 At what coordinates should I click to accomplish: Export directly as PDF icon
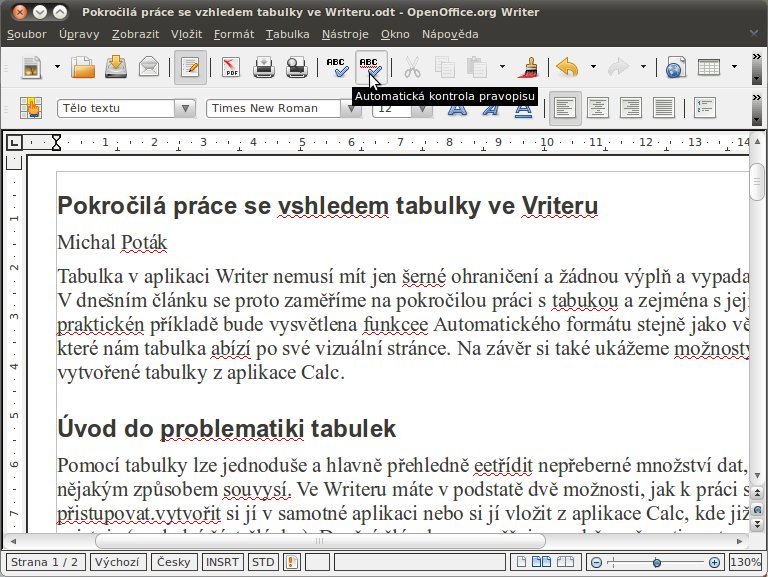click(x=231, y=67)
